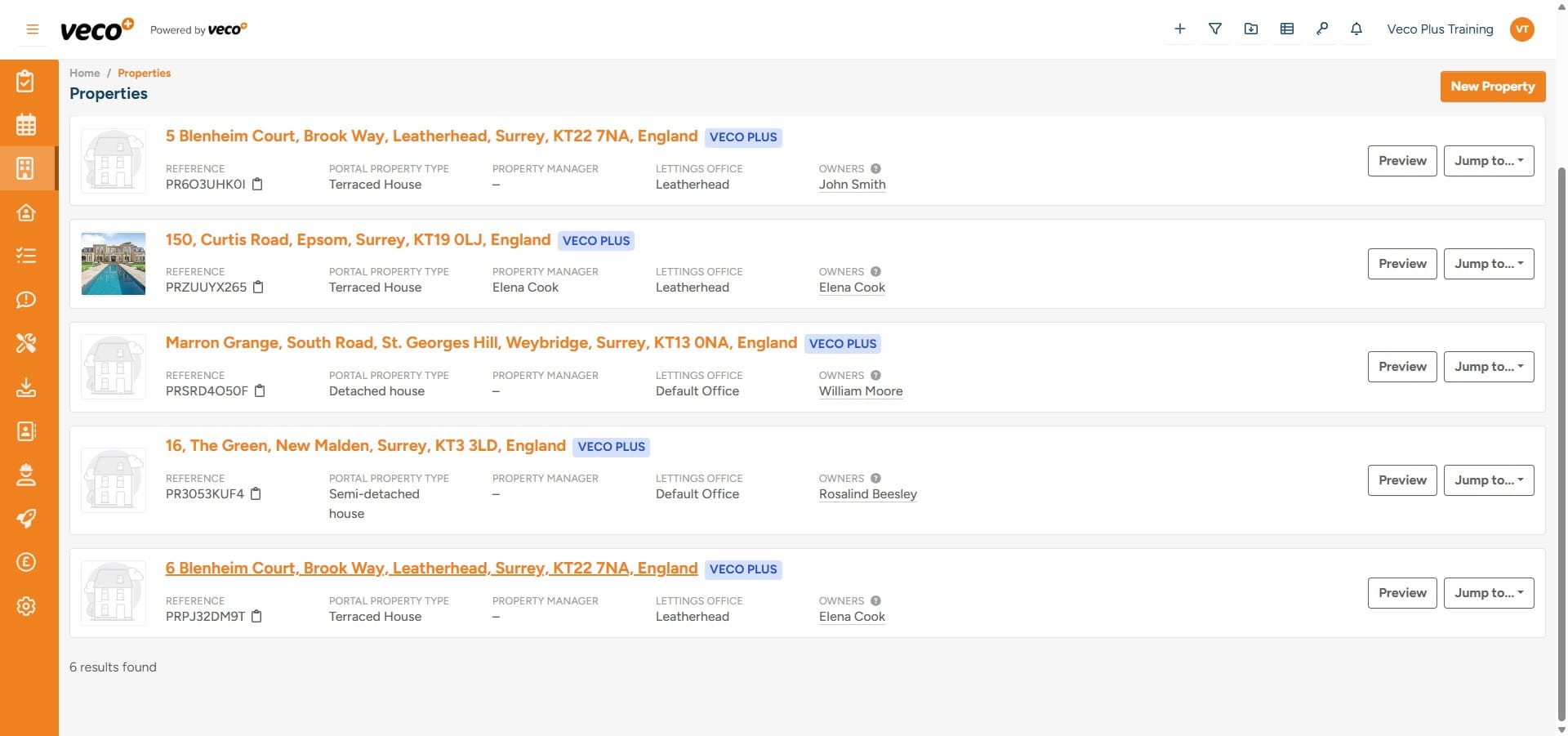Expand Jump to for 5 Blenheim Court
The height and width of the screenshot is (736, 1568).
coord(1488,161)
